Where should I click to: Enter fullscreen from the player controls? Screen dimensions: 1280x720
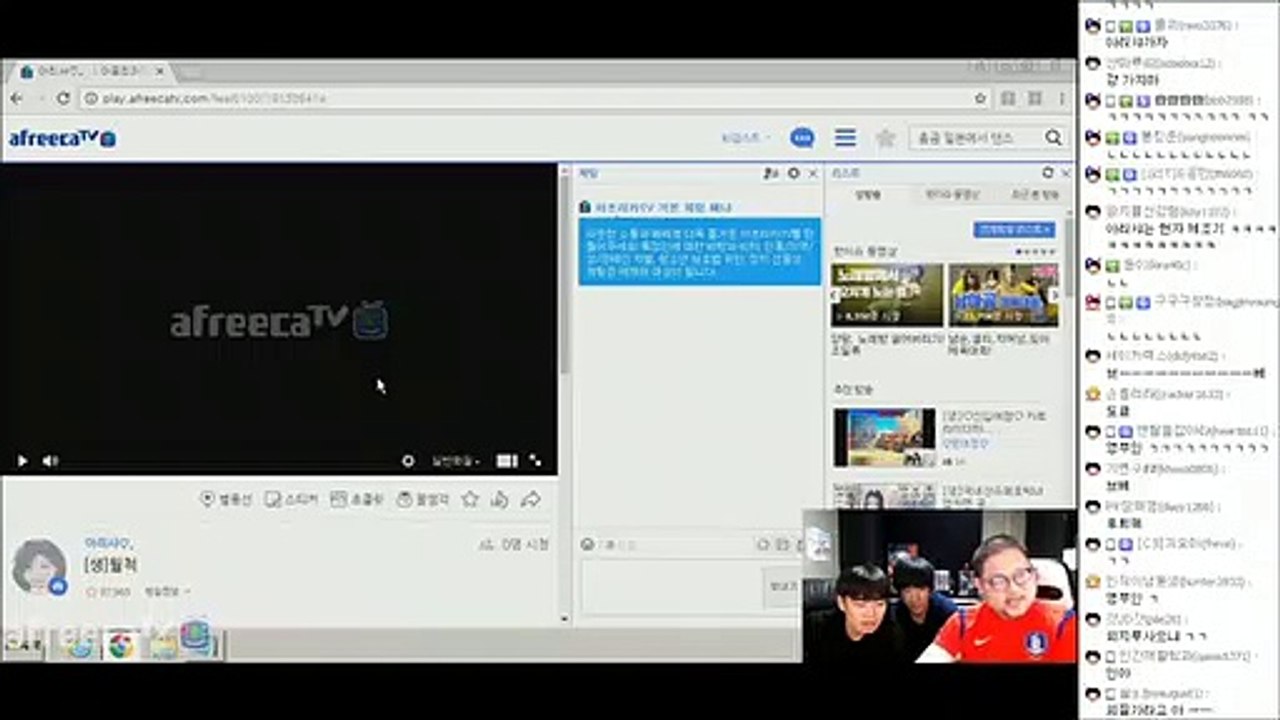[x=535, y=460]
